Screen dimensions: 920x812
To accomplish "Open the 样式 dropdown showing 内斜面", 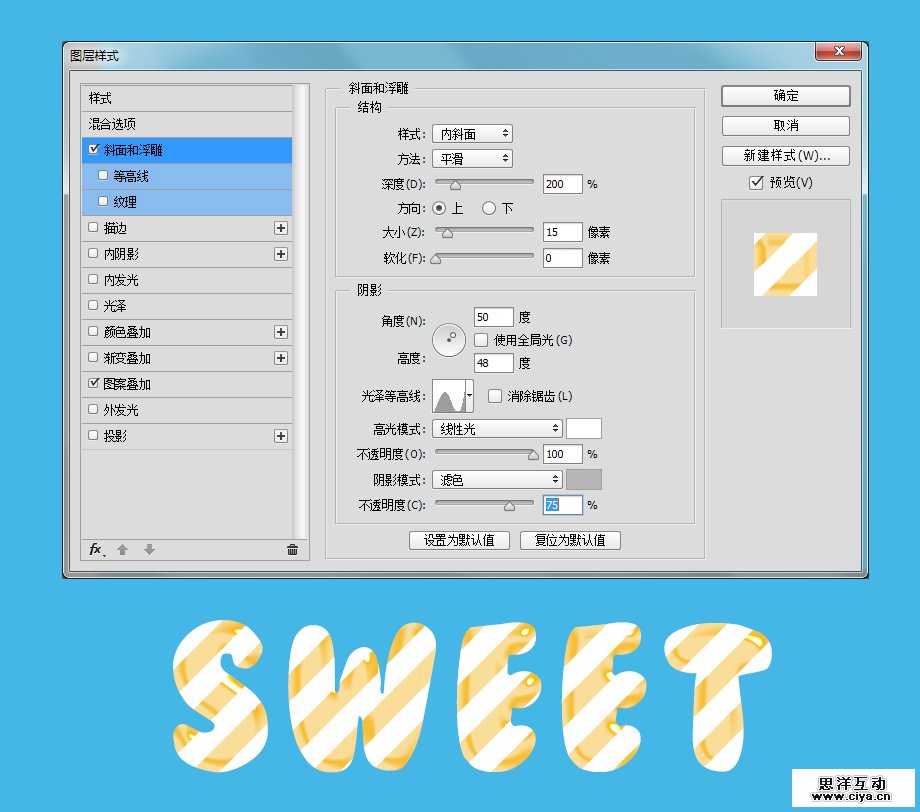I will [472, 134].
